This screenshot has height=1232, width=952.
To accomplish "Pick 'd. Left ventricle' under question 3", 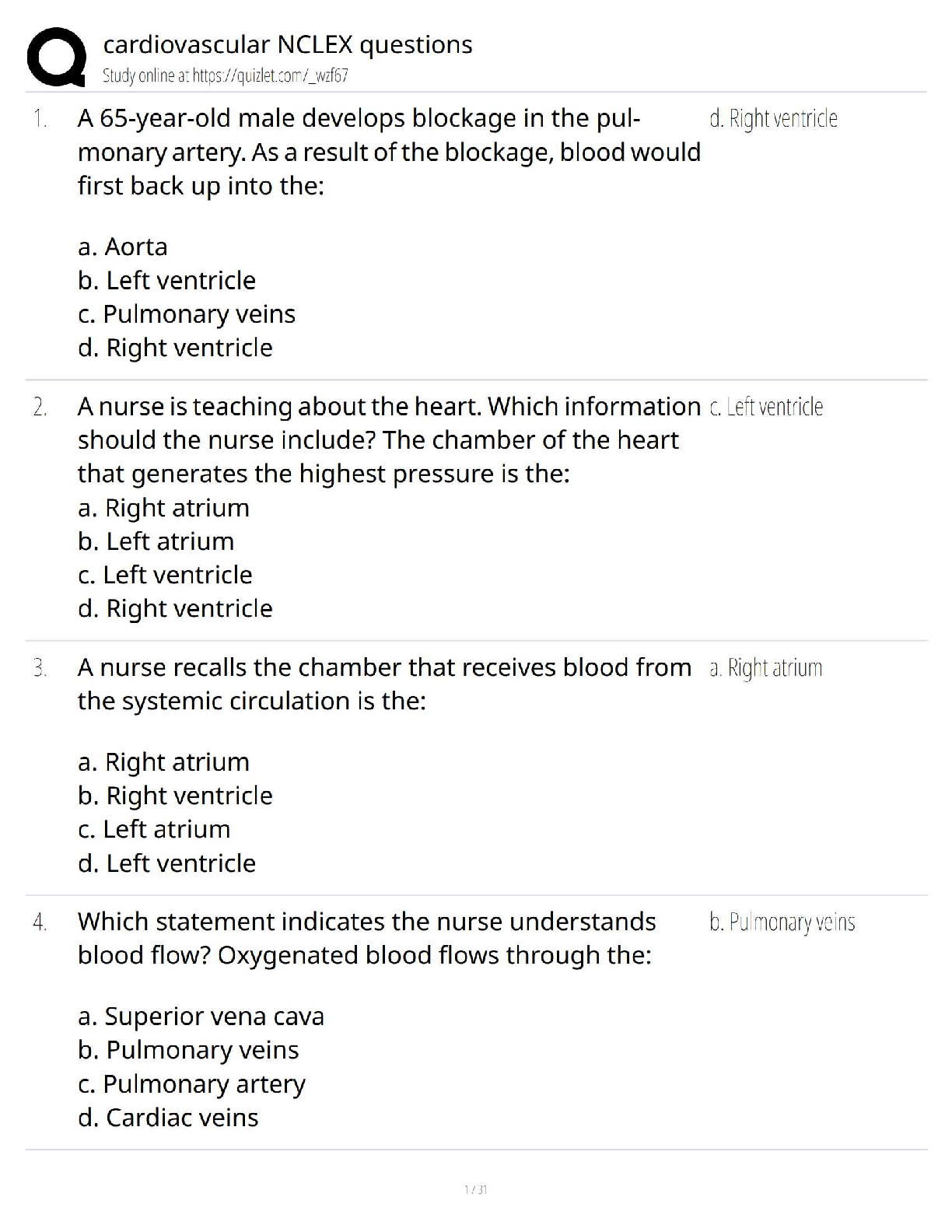I will tap(166, 863).
